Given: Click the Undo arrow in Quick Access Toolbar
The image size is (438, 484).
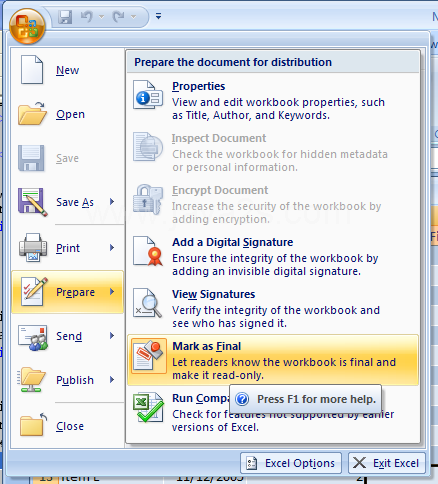Looking at the screenshot, I should [x=87, y=16].
